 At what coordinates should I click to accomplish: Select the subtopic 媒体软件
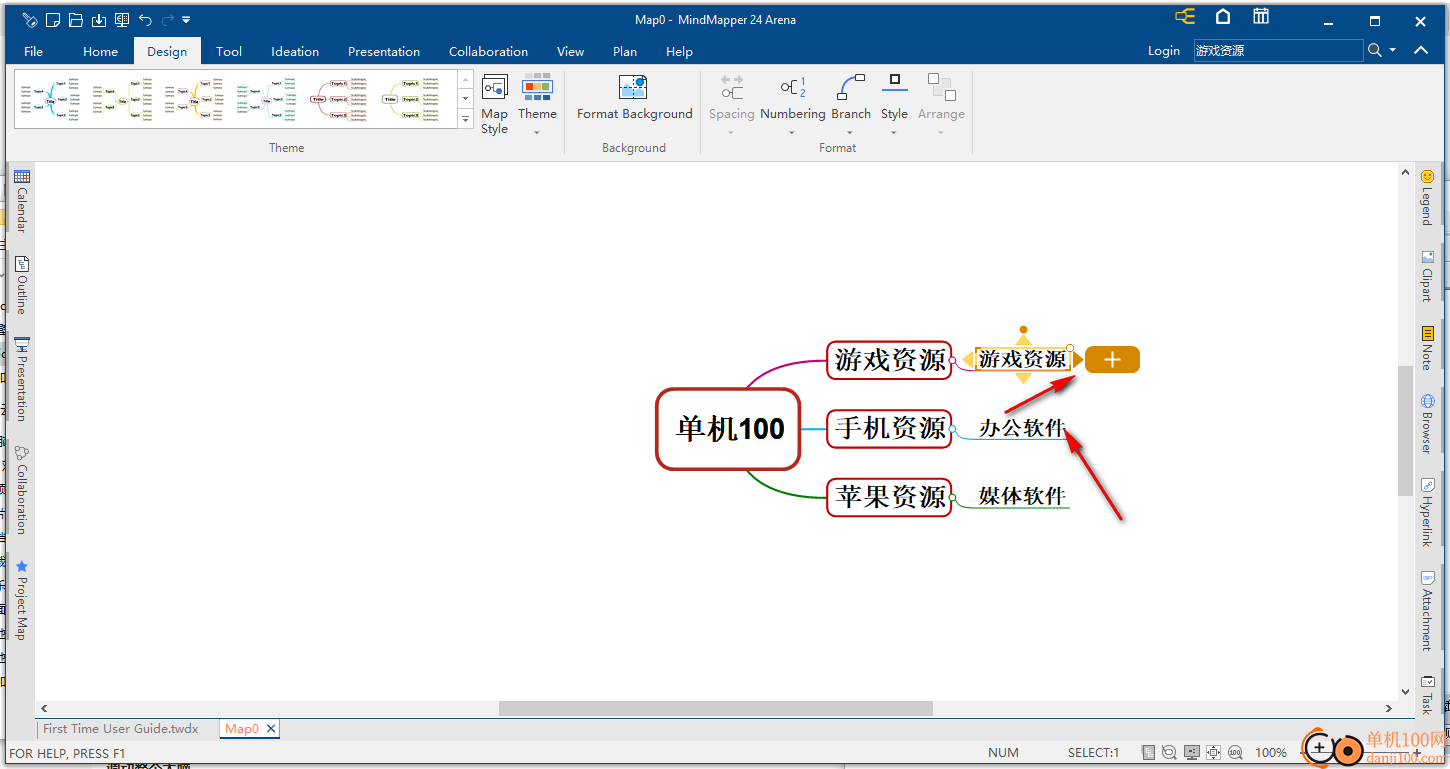[x=1022, y=495]
